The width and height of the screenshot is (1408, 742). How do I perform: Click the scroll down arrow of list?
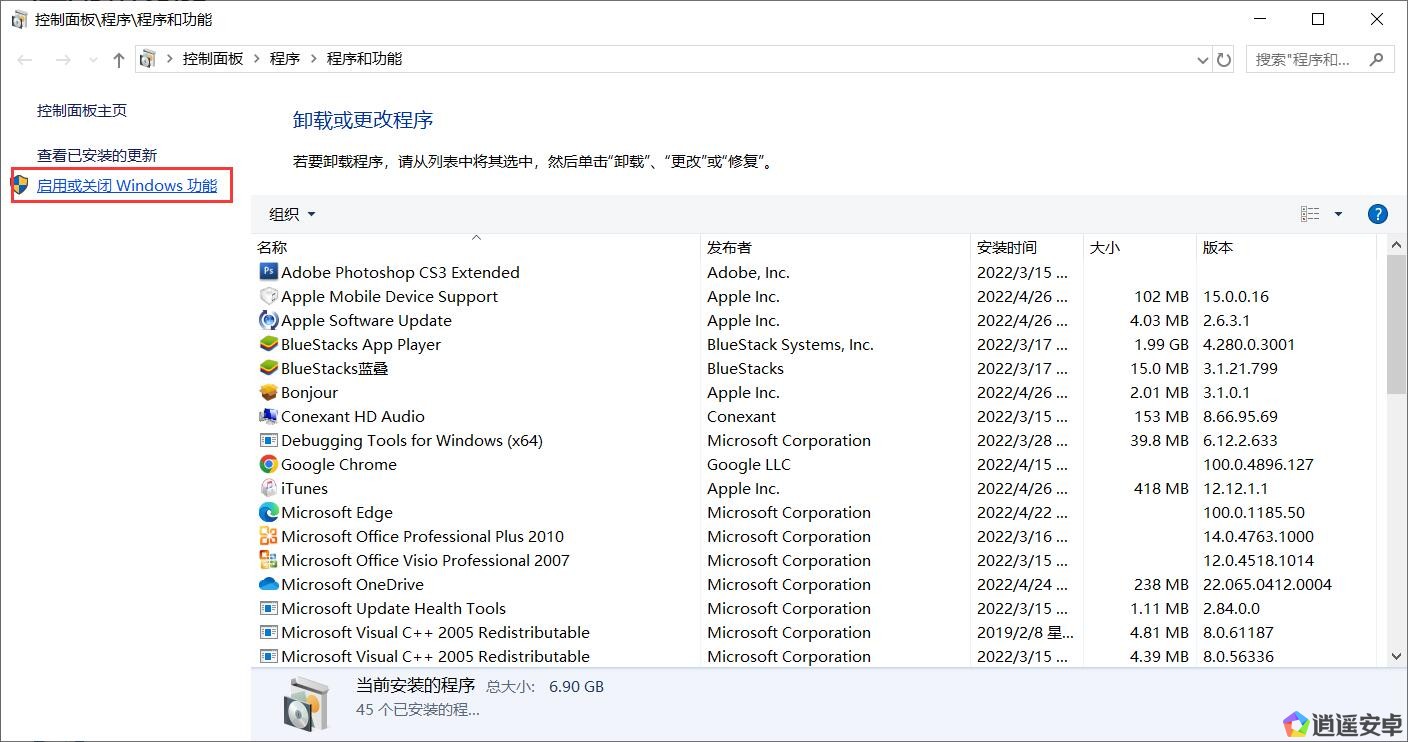click(x=1396, y=656)
